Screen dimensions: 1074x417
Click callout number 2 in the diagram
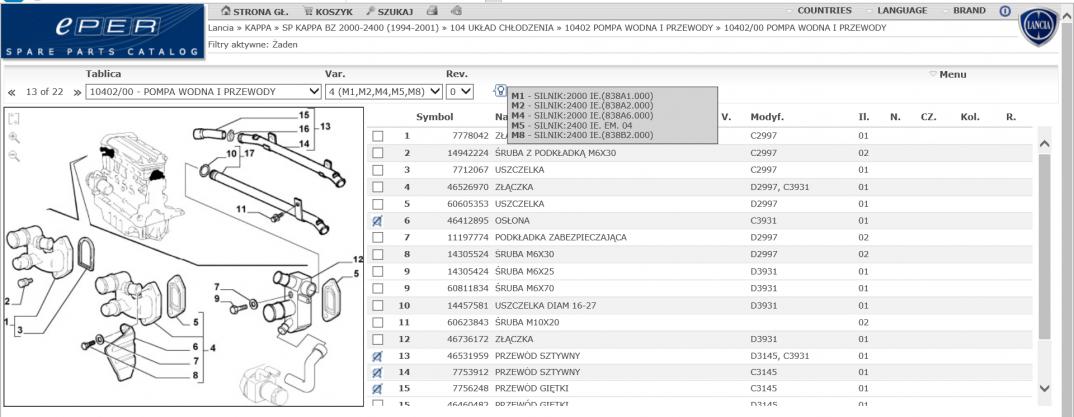tap(7, 301)
